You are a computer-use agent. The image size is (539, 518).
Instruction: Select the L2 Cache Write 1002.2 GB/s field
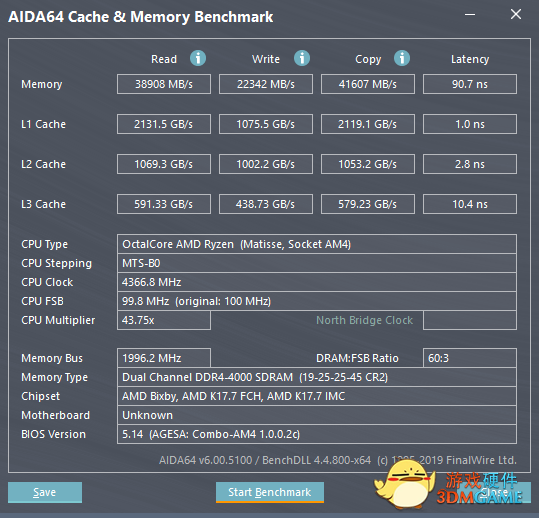click(x=266, y=164)
